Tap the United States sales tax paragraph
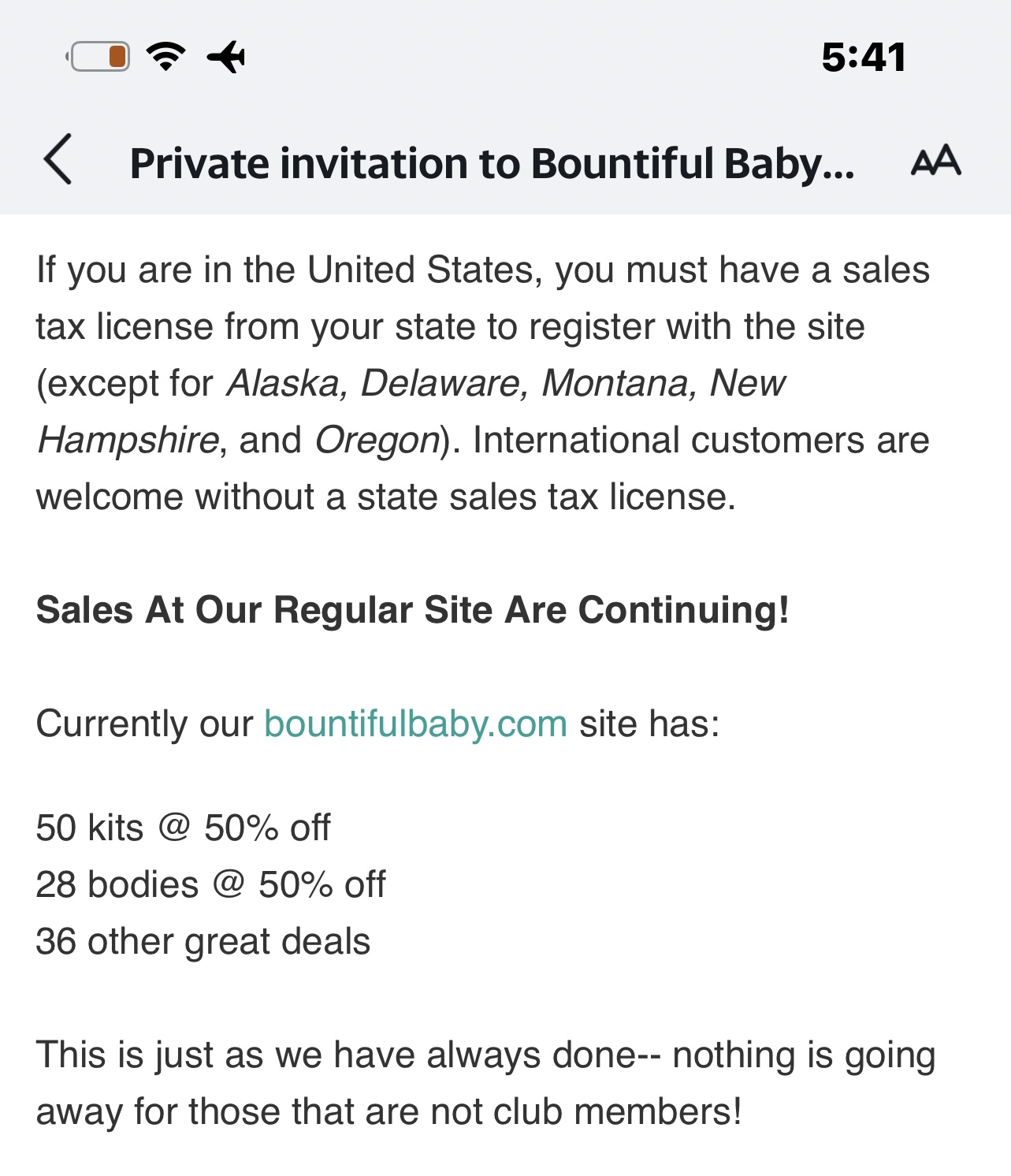Screen dimensions: 1011x1176 click(x=482, y=383)
